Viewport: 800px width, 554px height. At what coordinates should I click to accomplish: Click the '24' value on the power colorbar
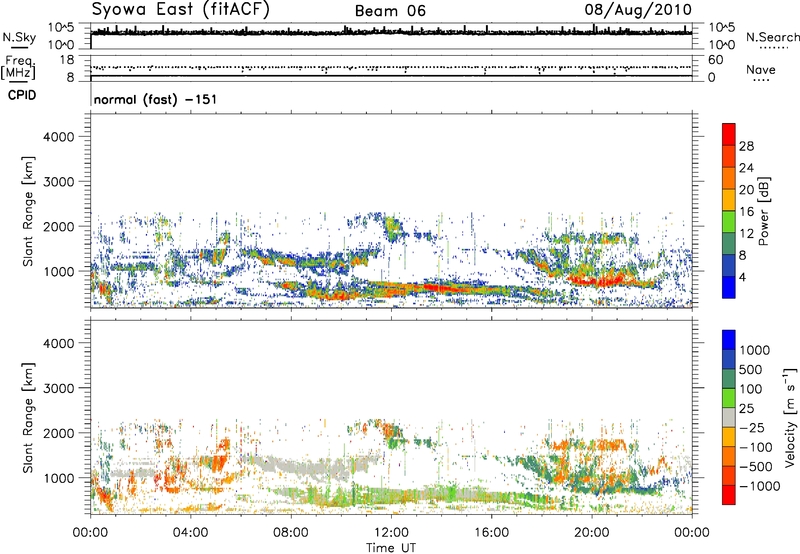pyautogui.click(x=746, y=168)
